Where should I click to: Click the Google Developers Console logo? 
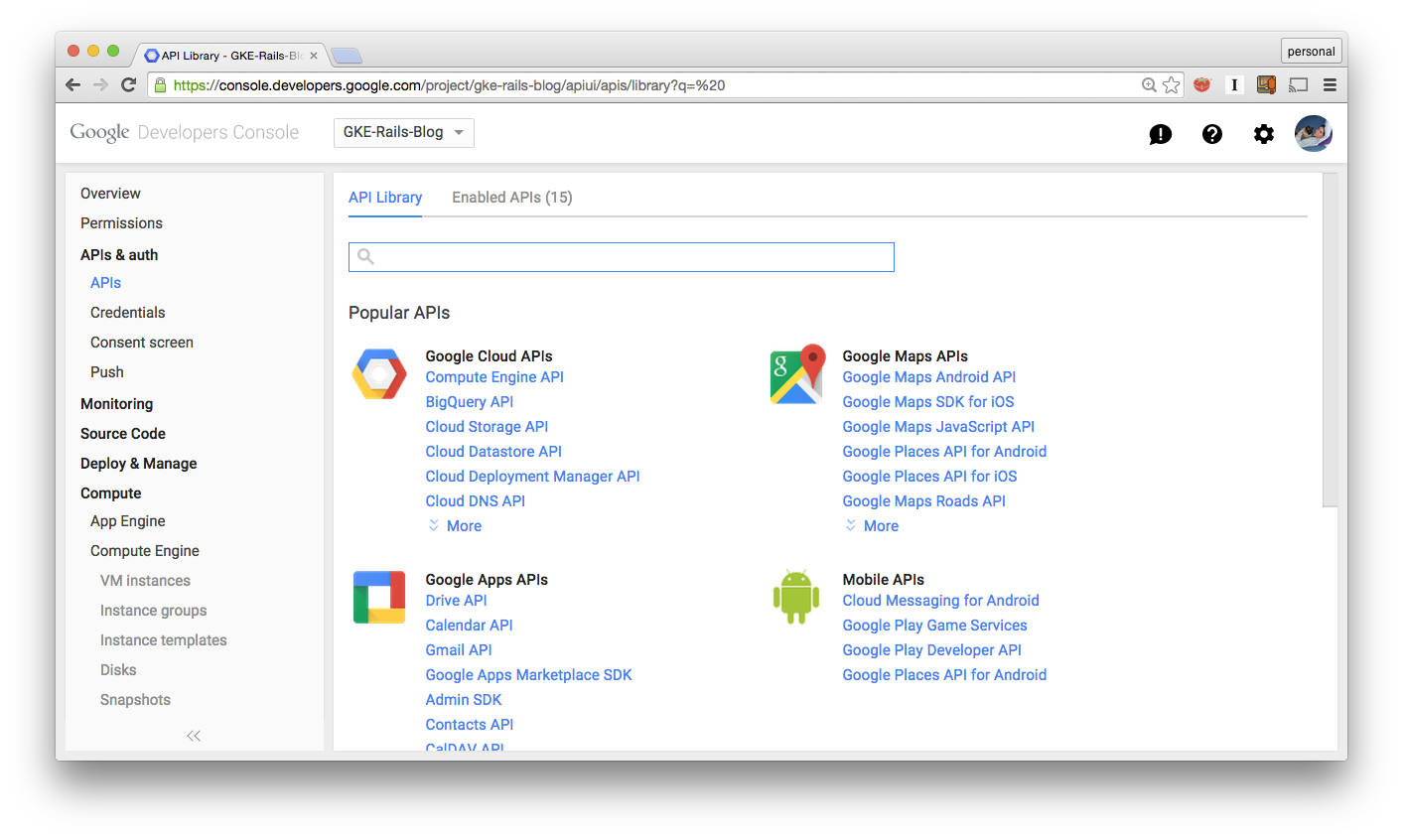(x=183, y=131)
